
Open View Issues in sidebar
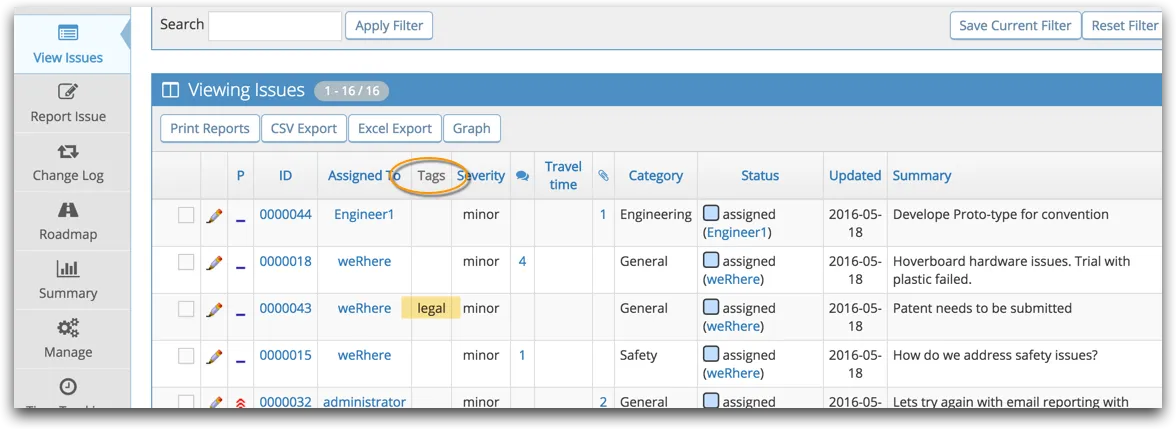pyautogui.click(x=68, y=44)
